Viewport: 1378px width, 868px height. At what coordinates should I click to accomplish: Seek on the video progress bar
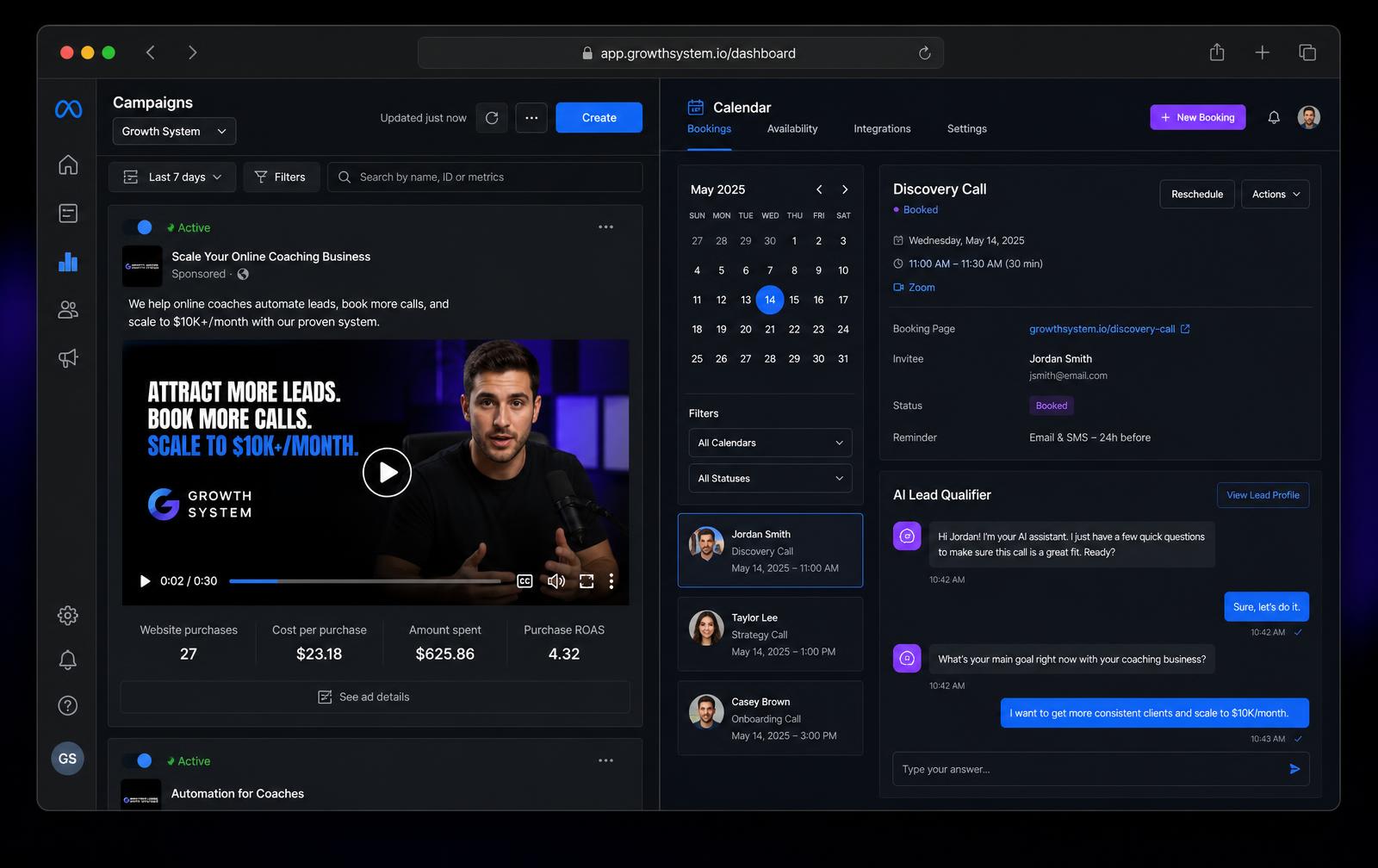pyautogui.click(x=365, y=581)
